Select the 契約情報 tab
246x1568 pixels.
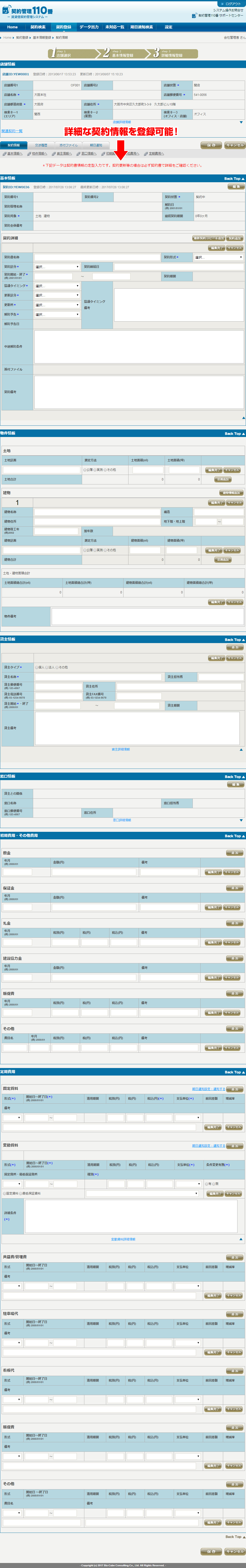click(13, 146)
